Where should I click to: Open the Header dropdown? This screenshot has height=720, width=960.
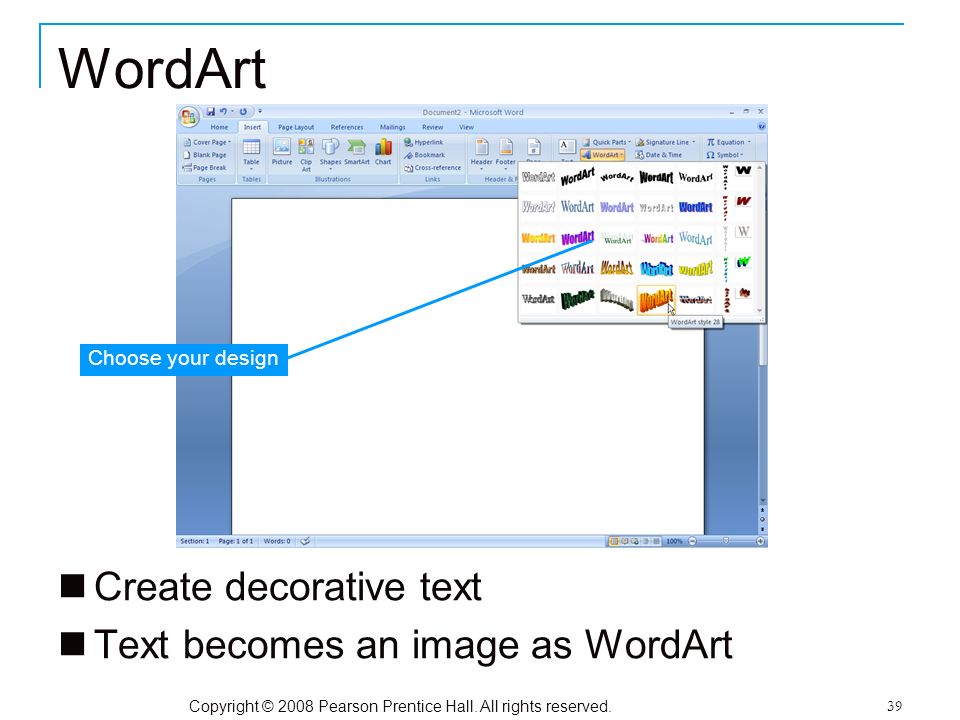481,153
